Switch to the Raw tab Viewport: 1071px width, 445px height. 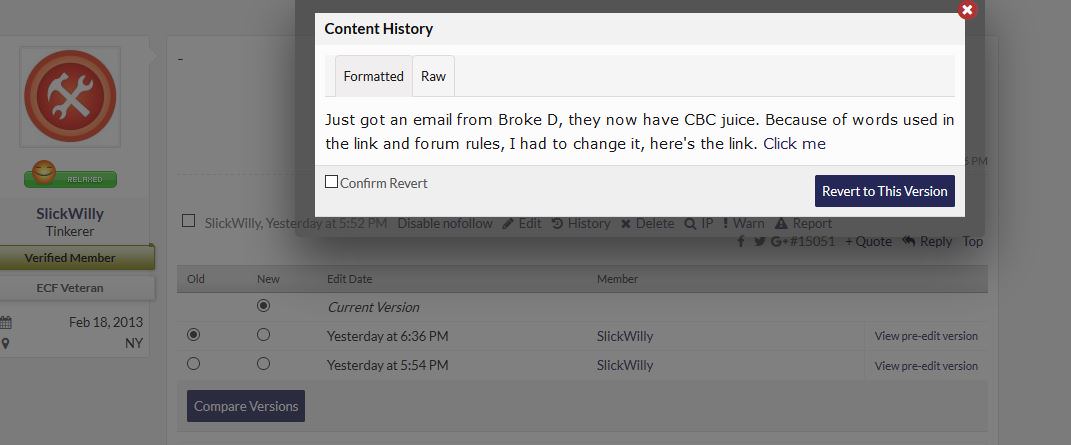tap(433, 76)
